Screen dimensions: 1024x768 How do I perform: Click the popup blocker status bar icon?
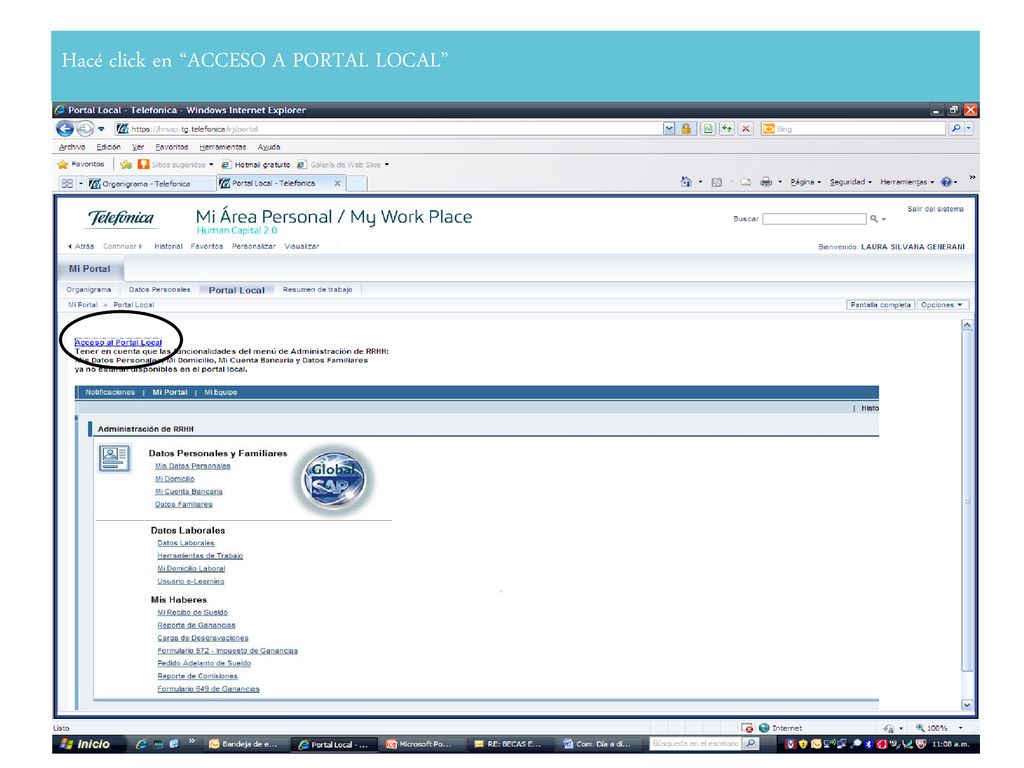(747, 728)
